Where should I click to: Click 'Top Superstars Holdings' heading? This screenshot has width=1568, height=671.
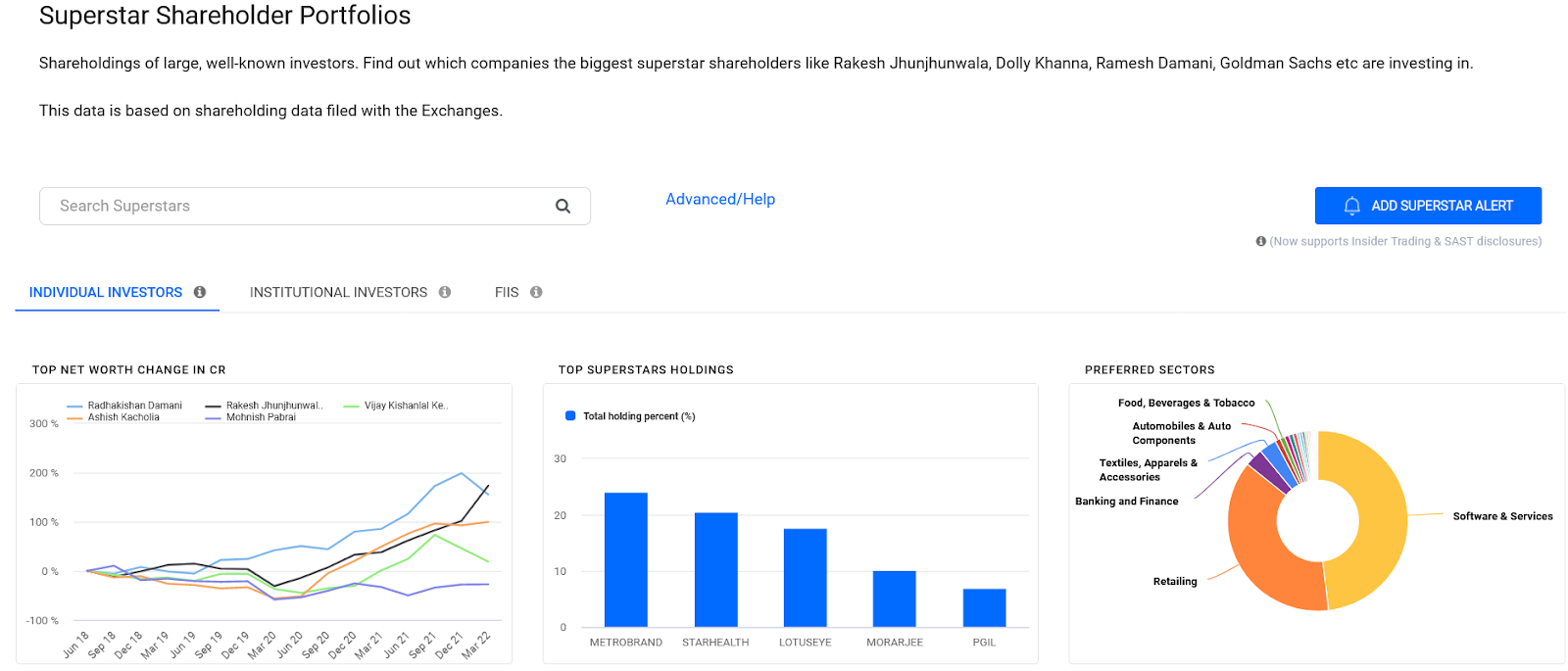pyautogui.click(x=646, y=370)
